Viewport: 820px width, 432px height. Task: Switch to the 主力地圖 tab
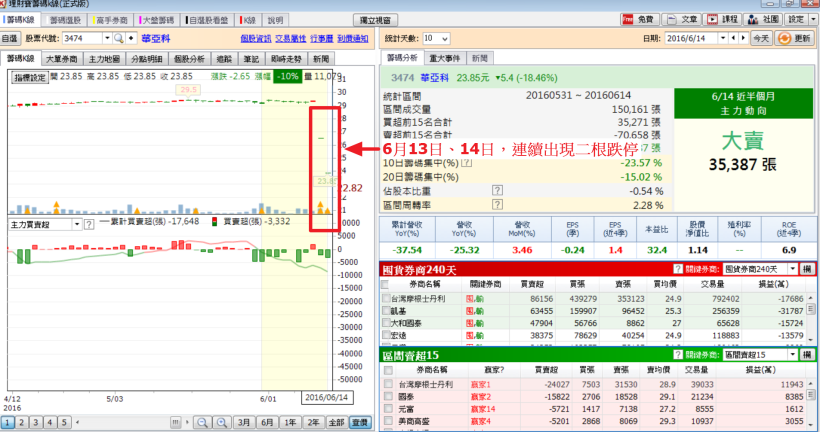tap(103, 59)
